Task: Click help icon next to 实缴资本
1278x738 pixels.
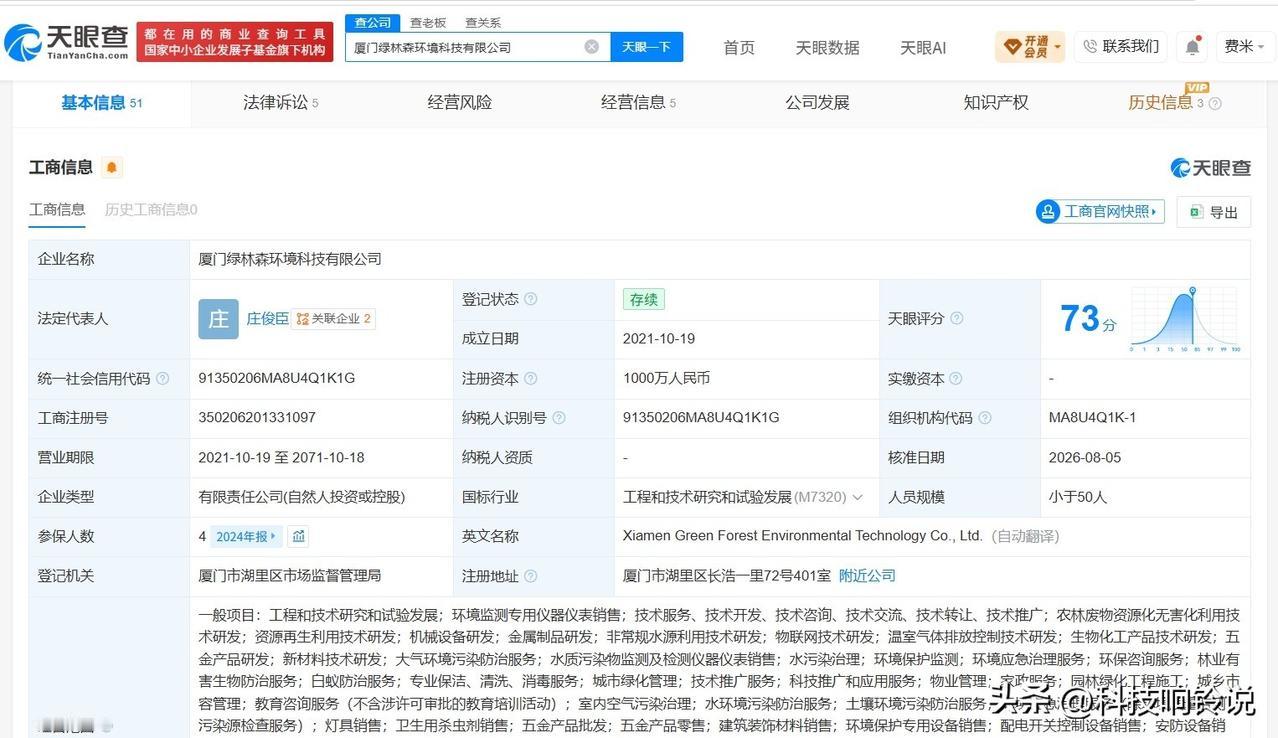Action: coord(956,378)
